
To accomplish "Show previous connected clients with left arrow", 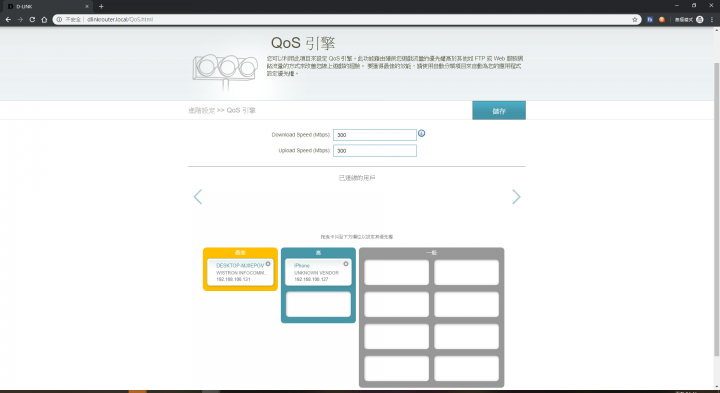I will (197, 196).
